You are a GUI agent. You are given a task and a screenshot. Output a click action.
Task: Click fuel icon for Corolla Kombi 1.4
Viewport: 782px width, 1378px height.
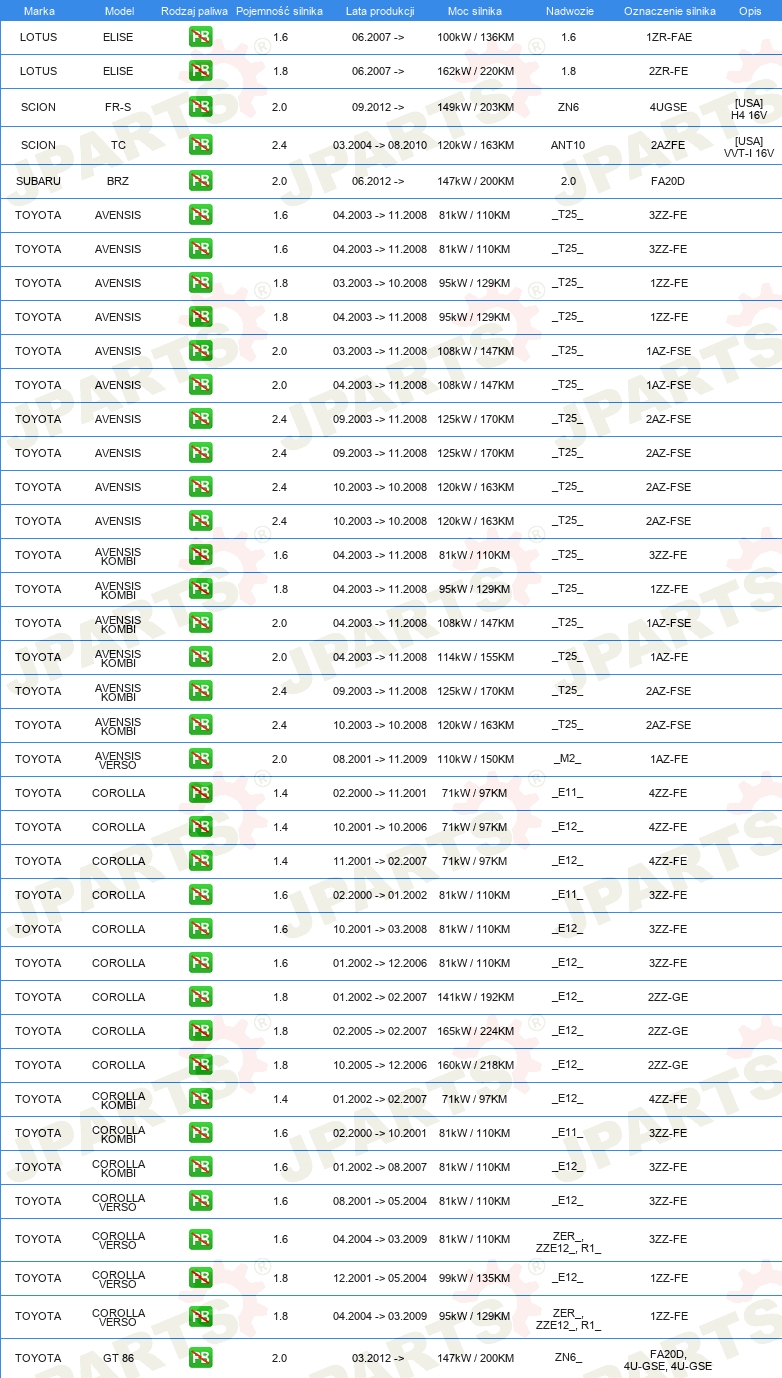click(x=200, y=1099)
